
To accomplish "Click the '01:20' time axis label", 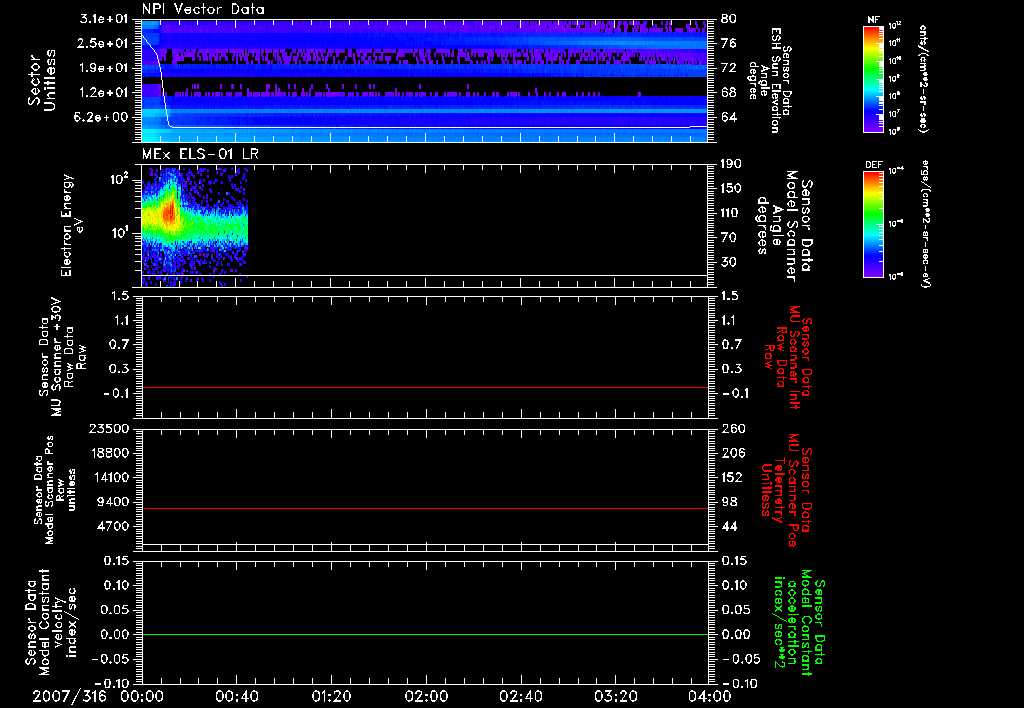I will point(331,697).
